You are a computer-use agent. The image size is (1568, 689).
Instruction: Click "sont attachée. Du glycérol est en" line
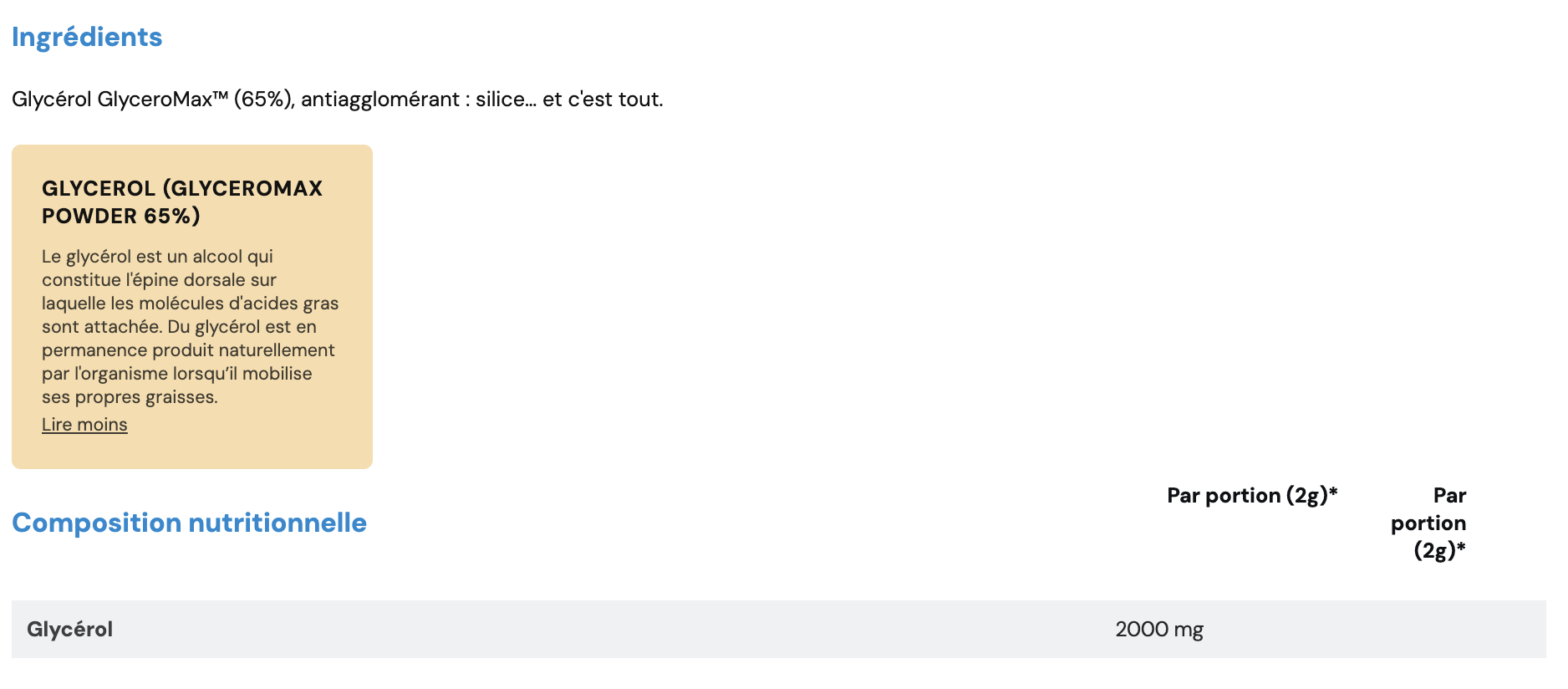(179, 327)
